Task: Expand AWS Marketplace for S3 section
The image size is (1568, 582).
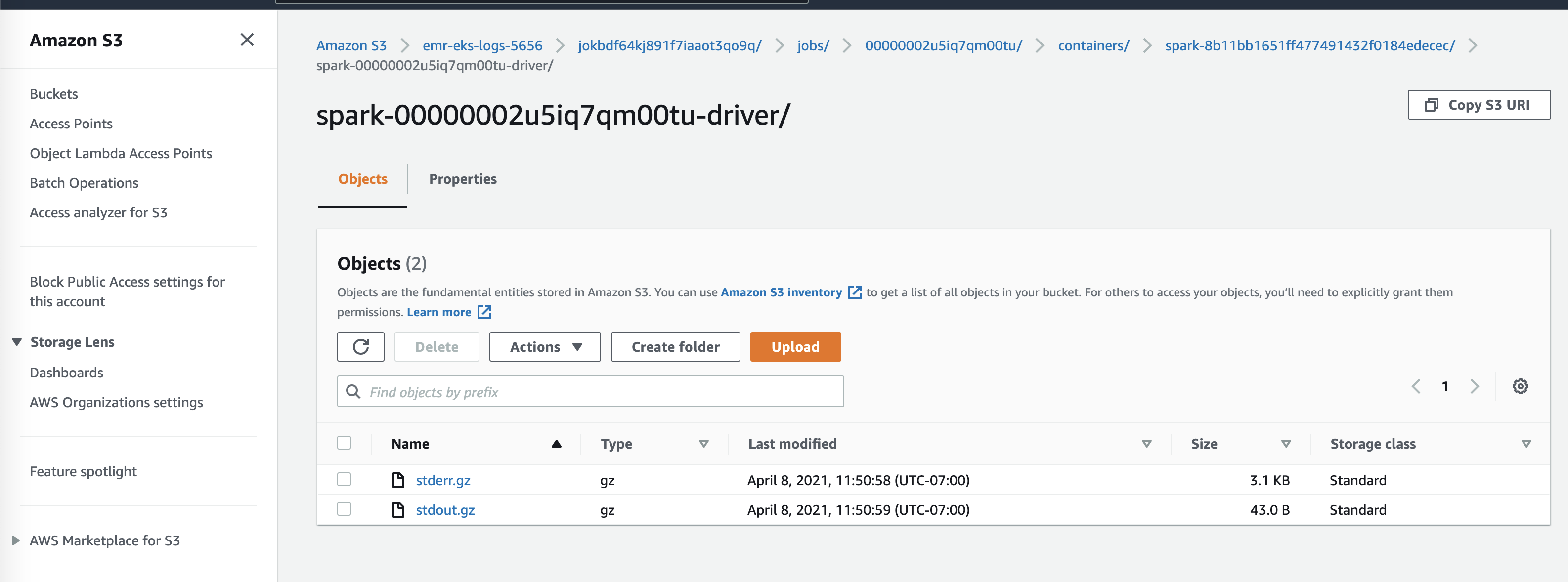Action: tap(16, 540)
